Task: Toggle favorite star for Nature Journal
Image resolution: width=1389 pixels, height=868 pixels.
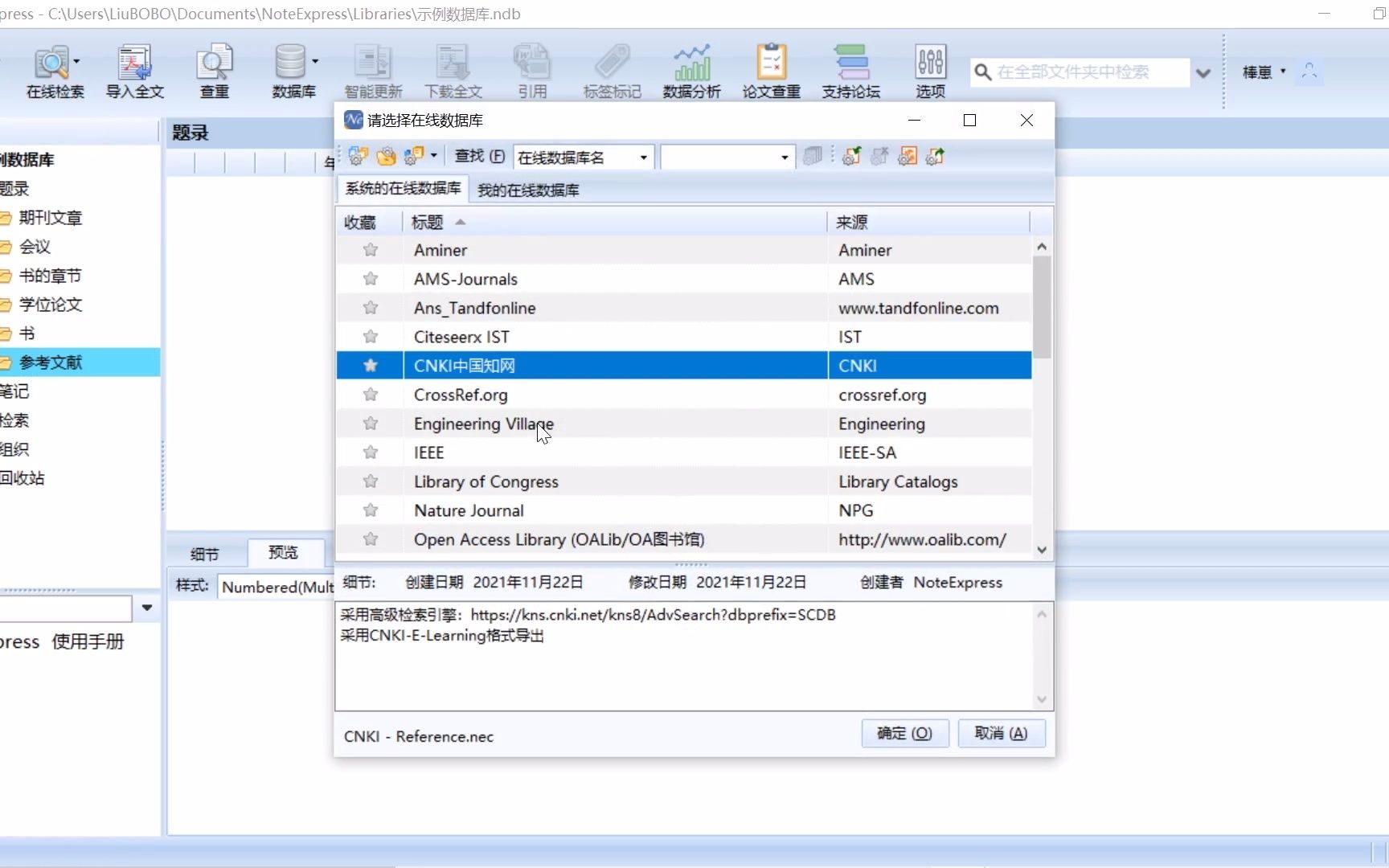Action: (371, 510)
